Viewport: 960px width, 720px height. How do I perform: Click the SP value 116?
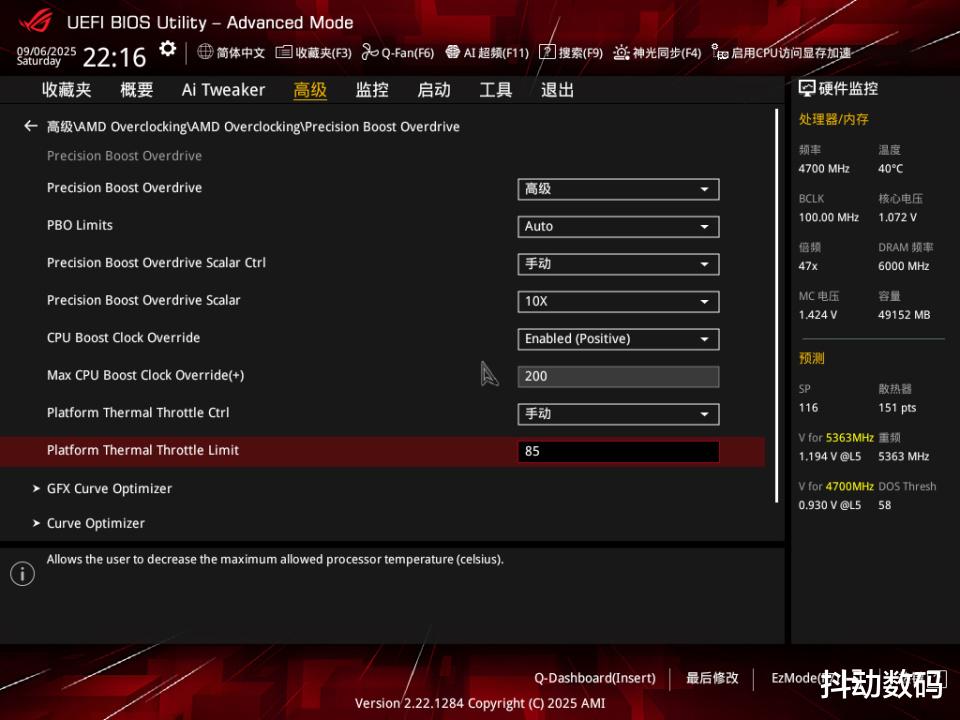click(808, 408)
